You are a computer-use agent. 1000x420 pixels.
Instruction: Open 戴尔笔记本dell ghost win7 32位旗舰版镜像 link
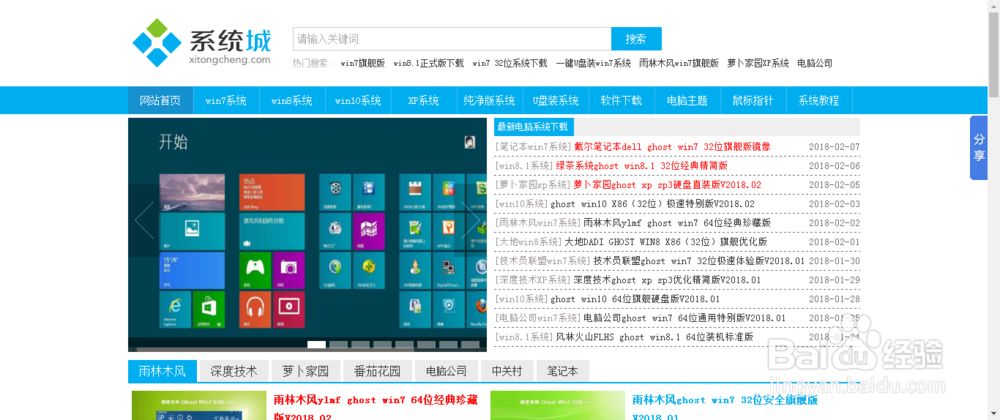(x=672, y=147)
